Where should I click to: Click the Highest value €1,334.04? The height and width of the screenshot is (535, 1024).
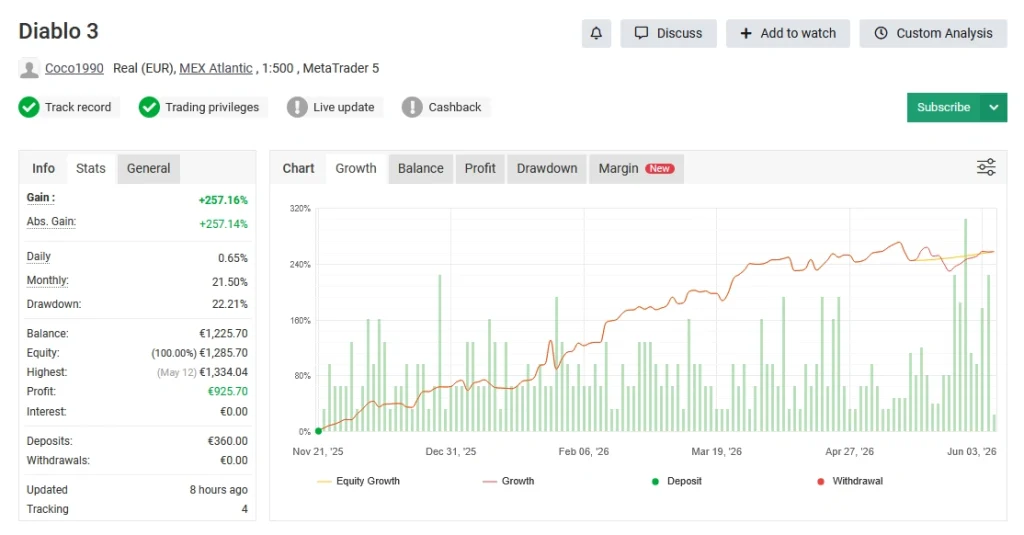pos(223,372)
